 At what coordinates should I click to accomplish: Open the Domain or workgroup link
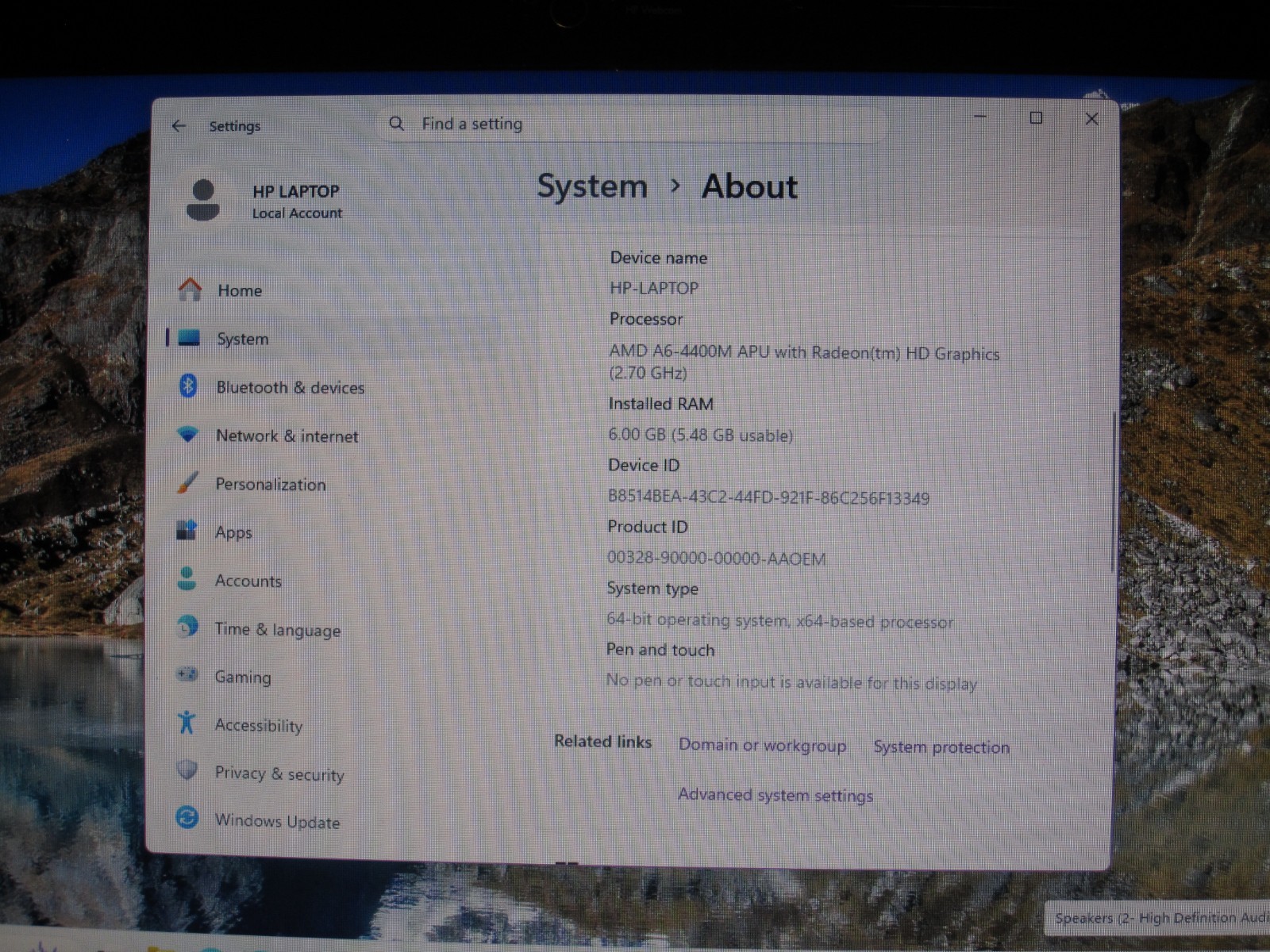point(762,747)
